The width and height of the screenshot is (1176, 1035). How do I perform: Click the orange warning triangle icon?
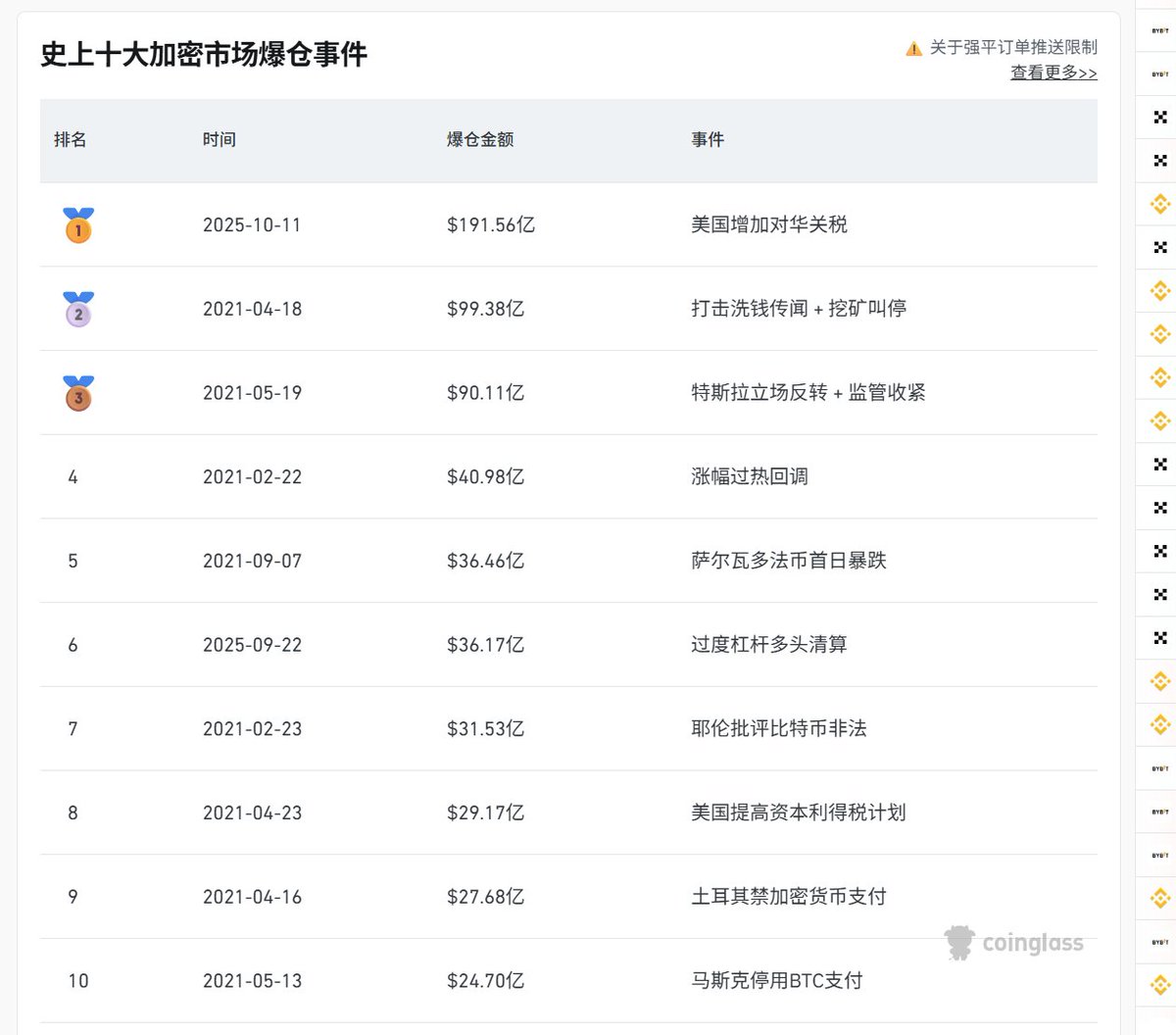pos(913,48)
